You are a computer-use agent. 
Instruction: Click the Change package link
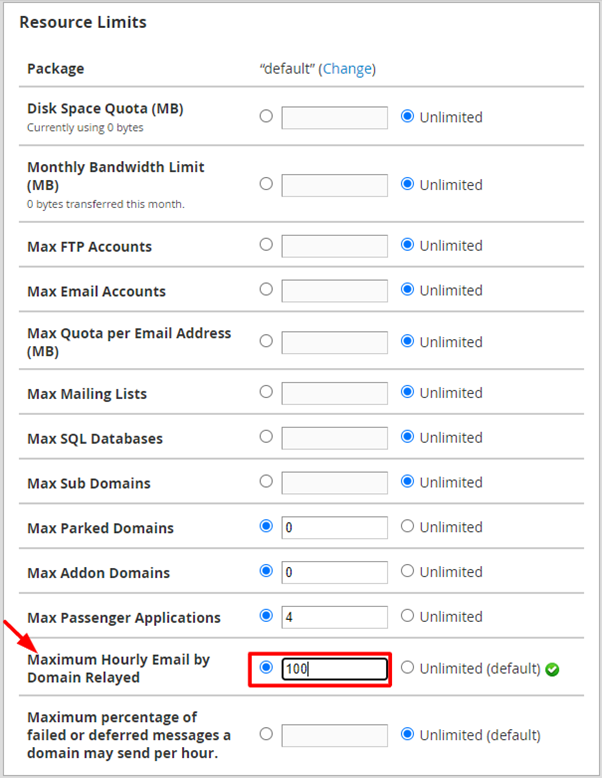click(x=346, y=69)
